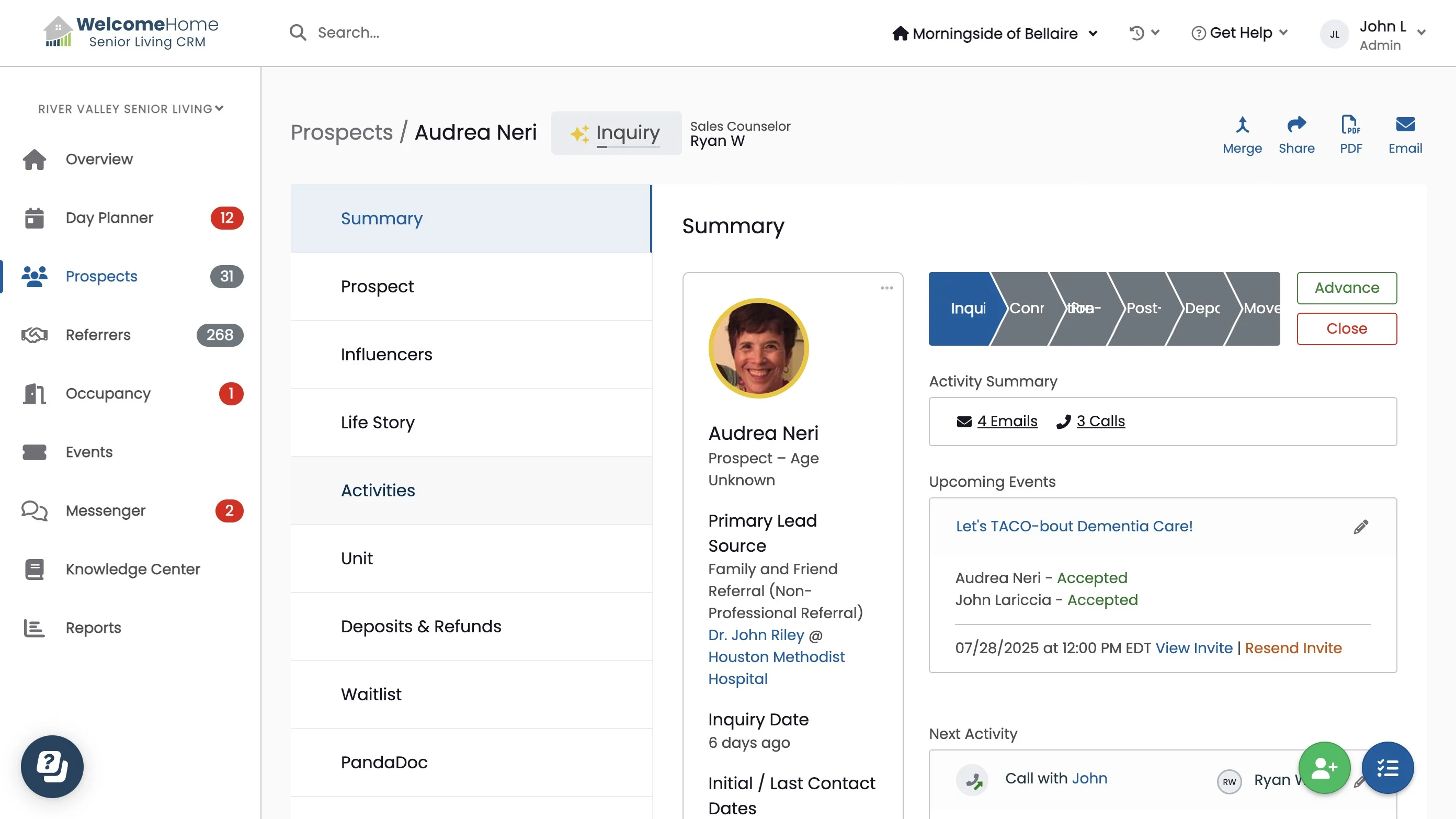Screen dimensions: 1456x819
Task: Switch to the Life Story tab
Action: pos(378,422)
